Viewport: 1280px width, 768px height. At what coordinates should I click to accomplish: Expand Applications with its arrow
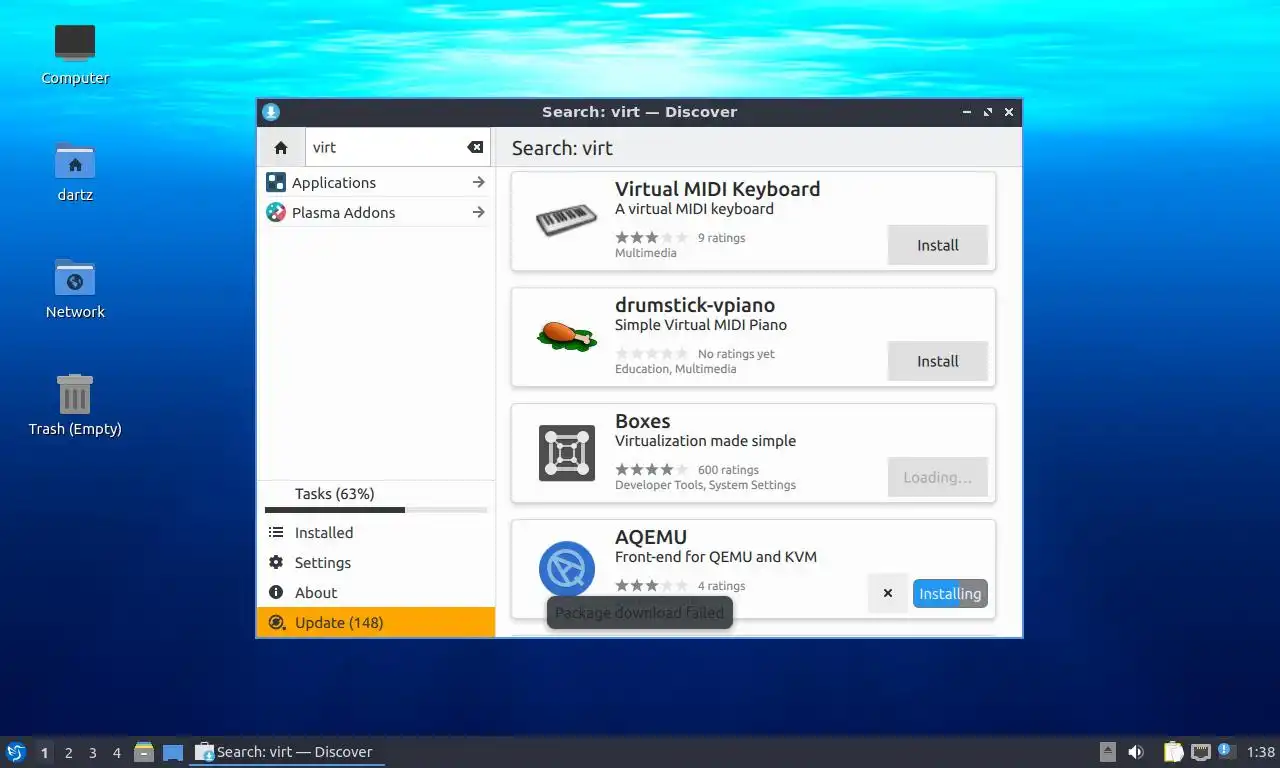[478, 183]
